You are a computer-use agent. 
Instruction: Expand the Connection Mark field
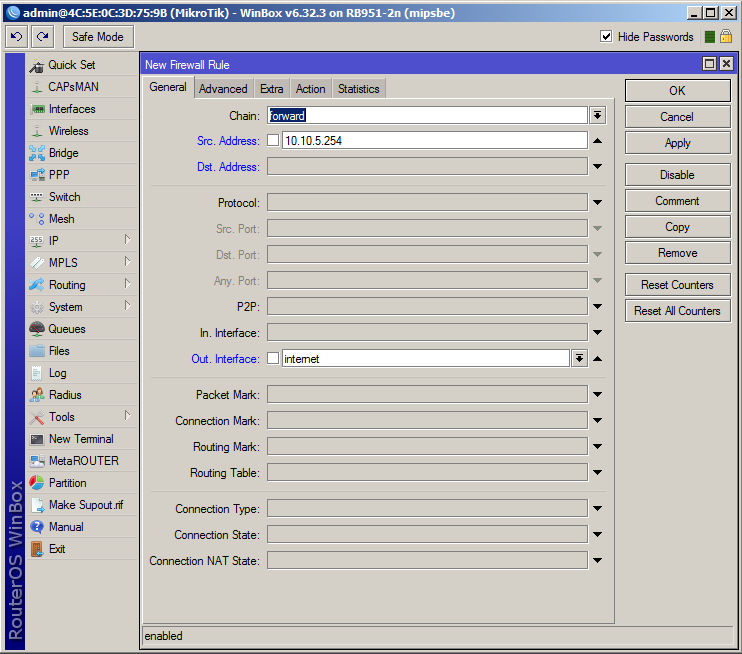point(598,421)
